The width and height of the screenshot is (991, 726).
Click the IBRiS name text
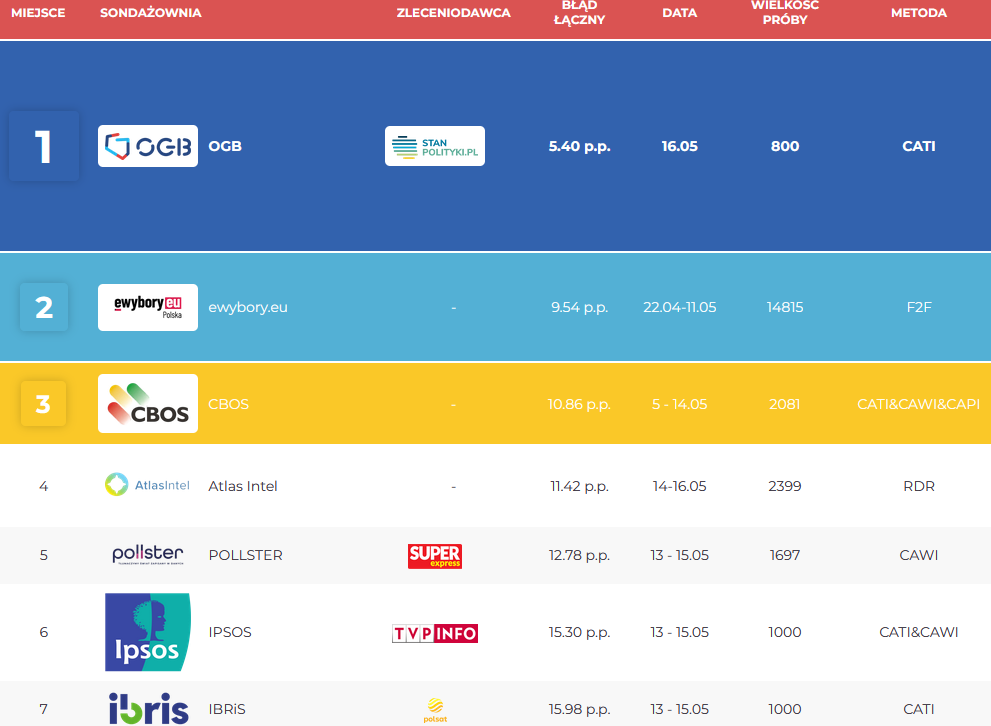(227, 709)
